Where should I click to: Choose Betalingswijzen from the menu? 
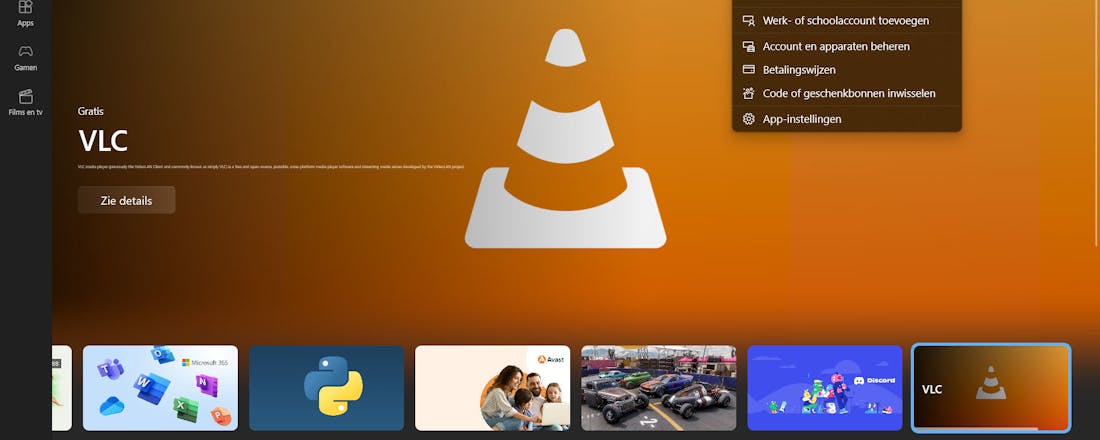tap(847, 69)
